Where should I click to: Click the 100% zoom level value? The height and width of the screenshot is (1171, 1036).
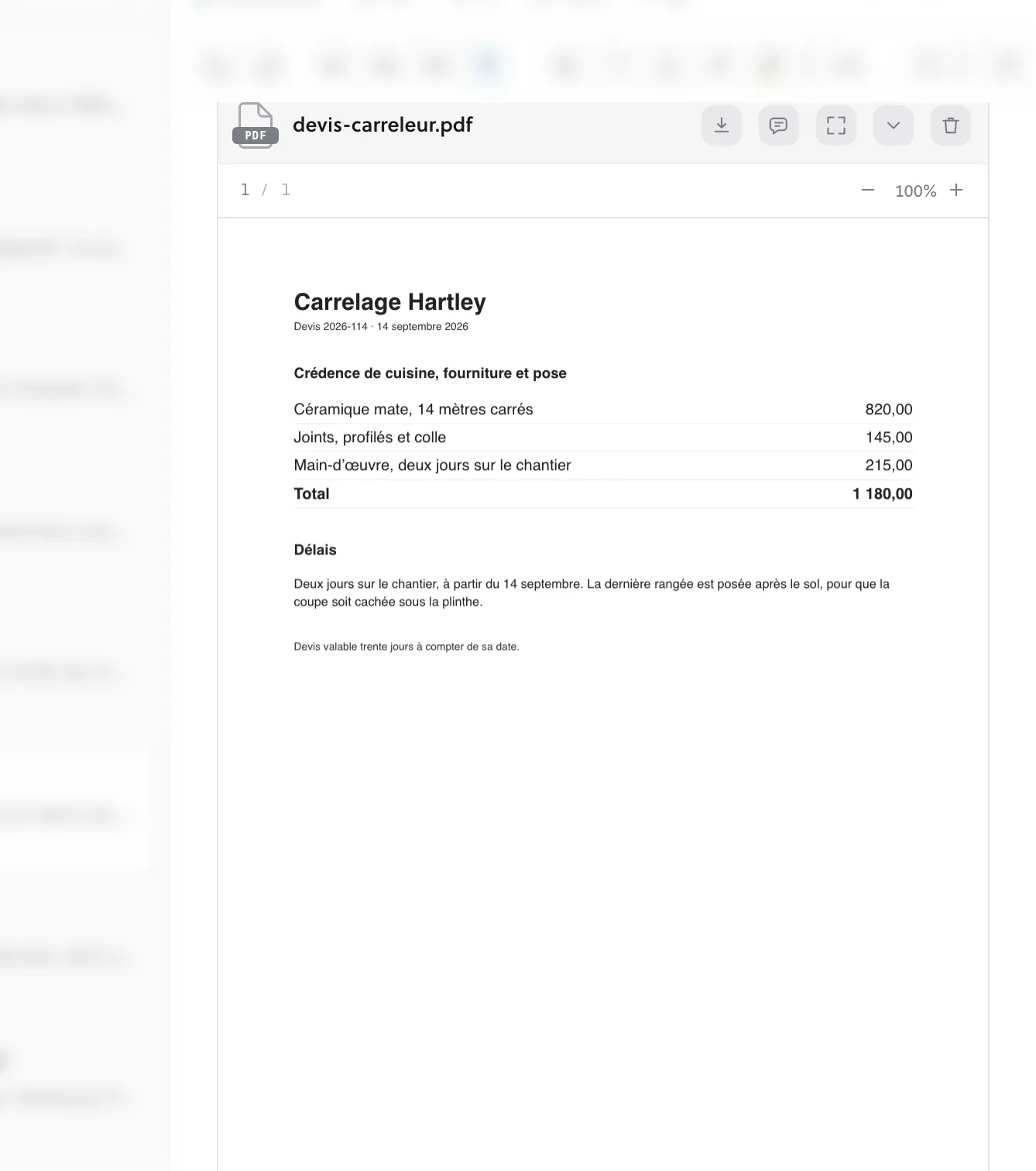click(x=915, y=191)
